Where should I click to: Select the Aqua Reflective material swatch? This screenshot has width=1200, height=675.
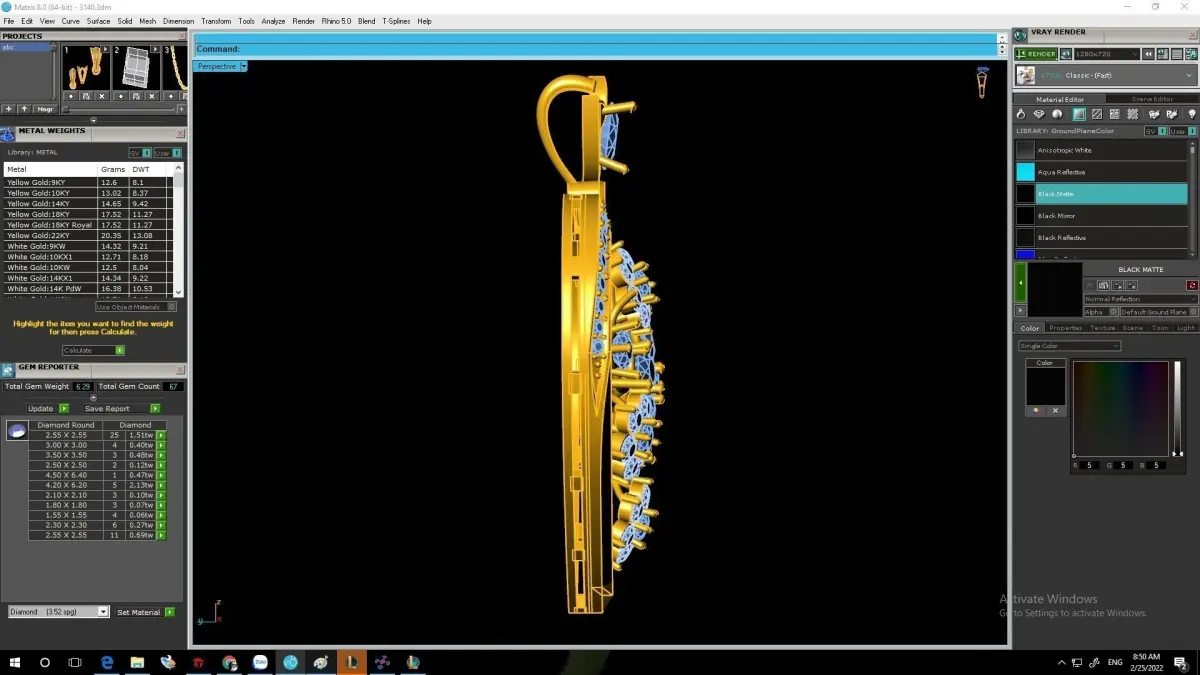[x=1025, y=172]
